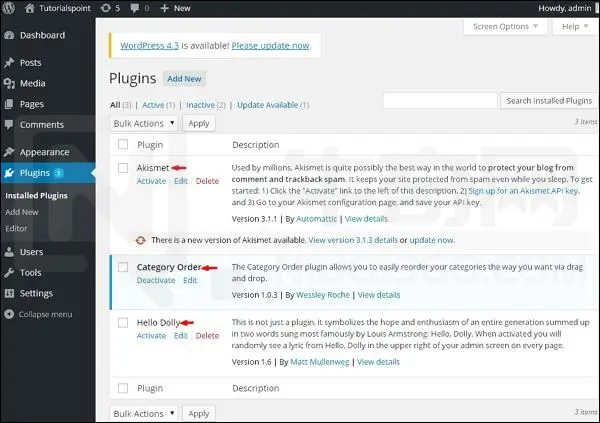Deactivate the Category Order plugin

click(156, 280)
